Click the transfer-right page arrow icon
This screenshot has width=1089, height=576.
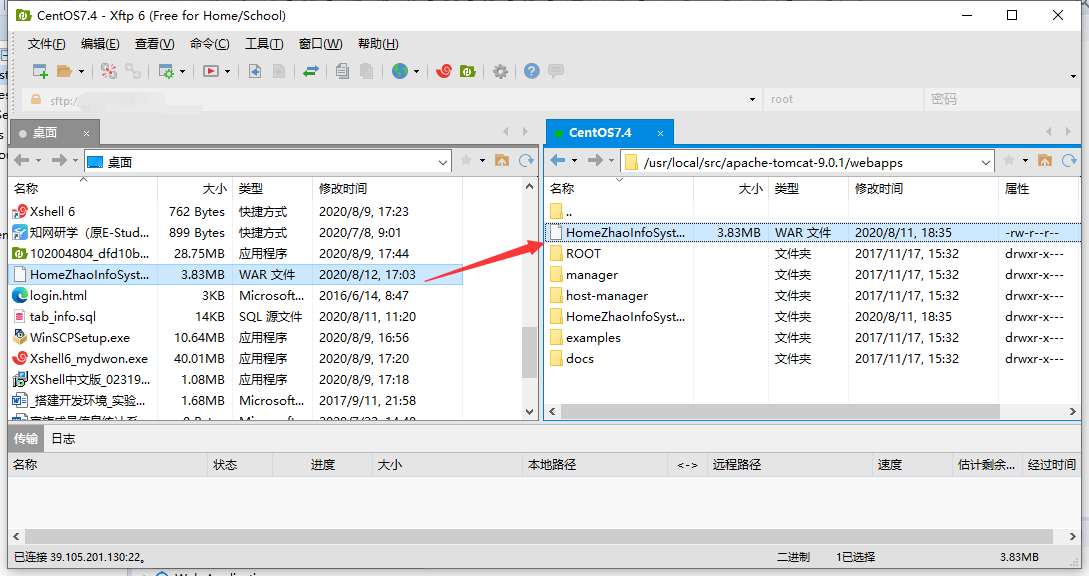point(279,71)
